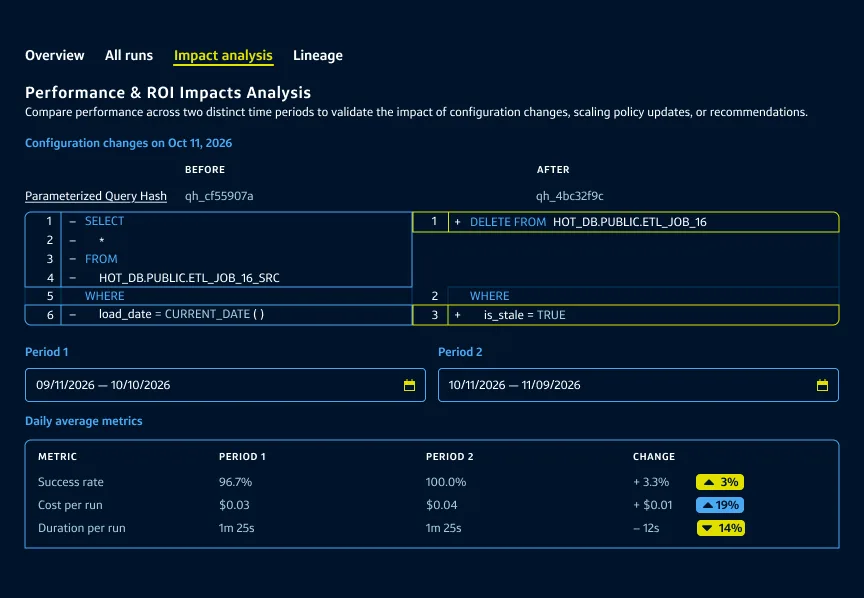
Task: Click line number 6 in before pane
Action: click(50, 315)
